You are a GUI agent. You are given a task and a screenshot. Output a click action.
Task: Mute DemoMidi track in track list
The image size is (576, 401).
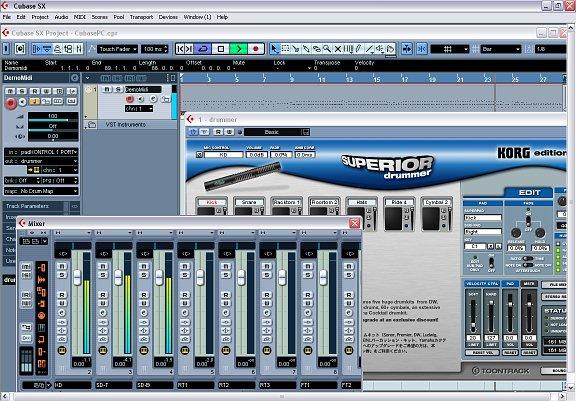[x=107, y=90]
